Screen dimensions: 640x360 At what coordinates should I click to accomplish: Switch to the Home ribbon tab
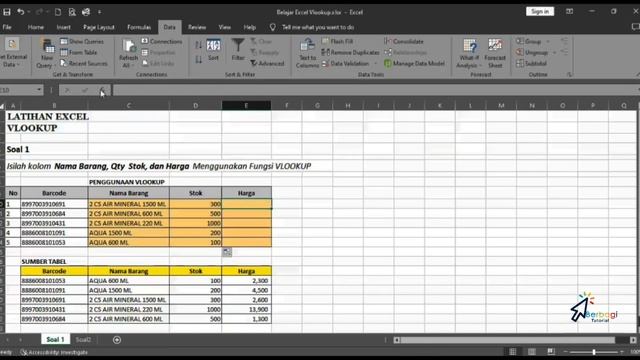[36, 27]
